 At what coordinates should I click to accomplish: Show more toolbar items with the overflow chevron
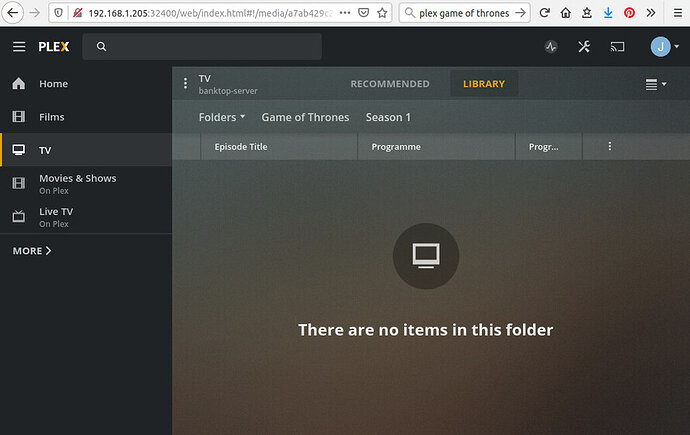pos(651,13)
